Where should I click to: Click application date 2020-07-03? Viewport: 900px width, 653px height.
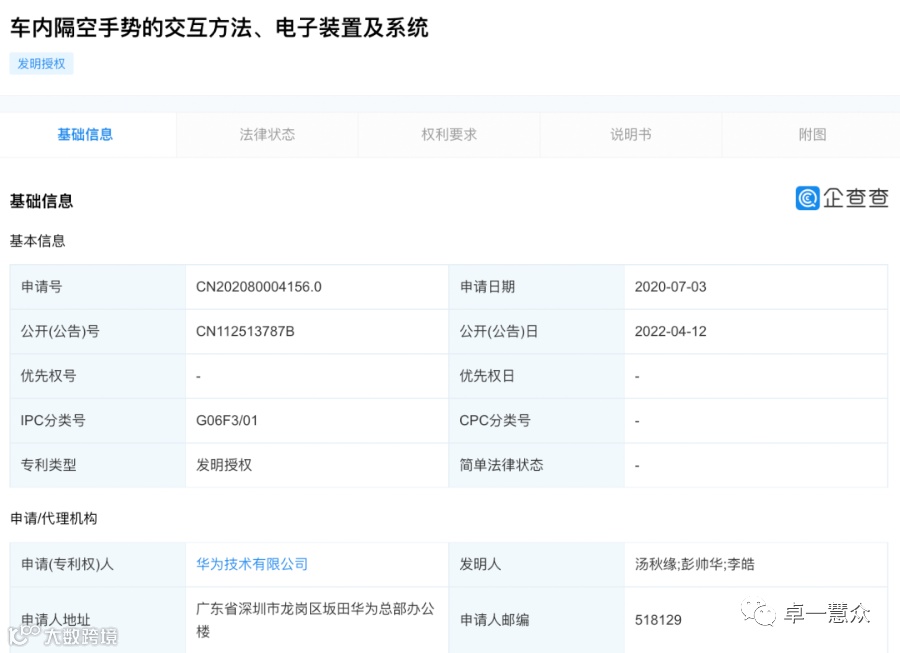[x=670, y=287]
